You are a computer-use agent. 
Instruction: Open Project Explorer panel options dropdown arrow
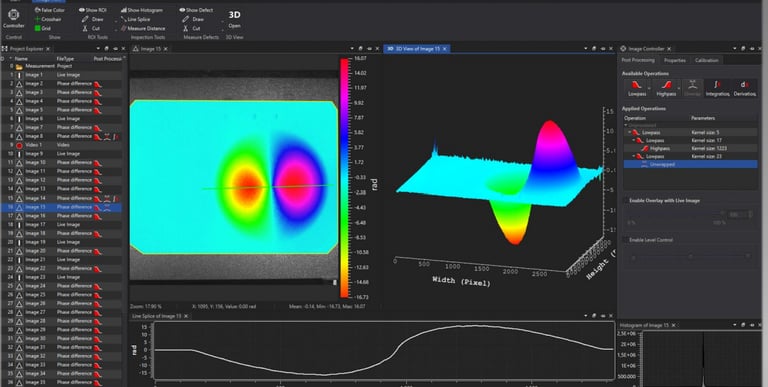[98, 48]
